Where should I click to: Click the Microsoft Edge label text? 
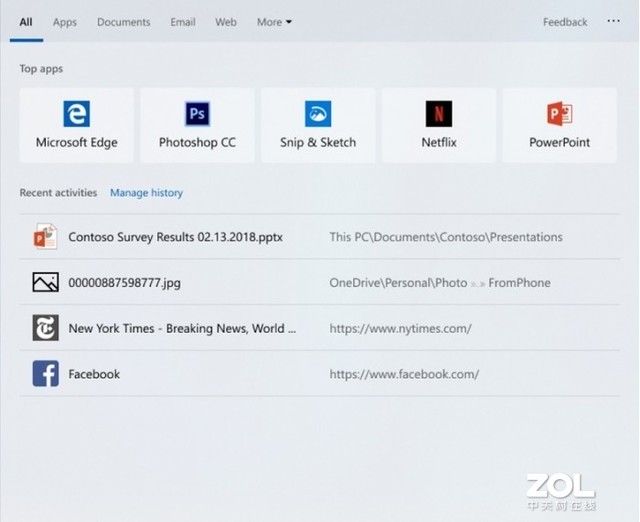pos(77,142)
